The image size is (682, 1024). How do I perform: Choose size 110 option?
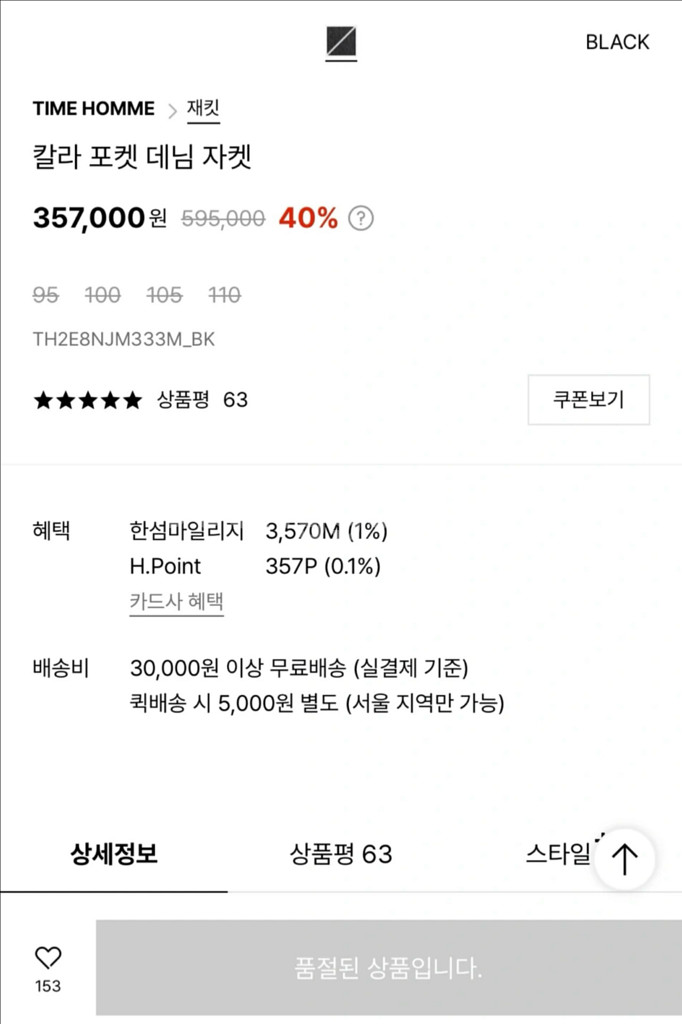click(x=225, y=295)
